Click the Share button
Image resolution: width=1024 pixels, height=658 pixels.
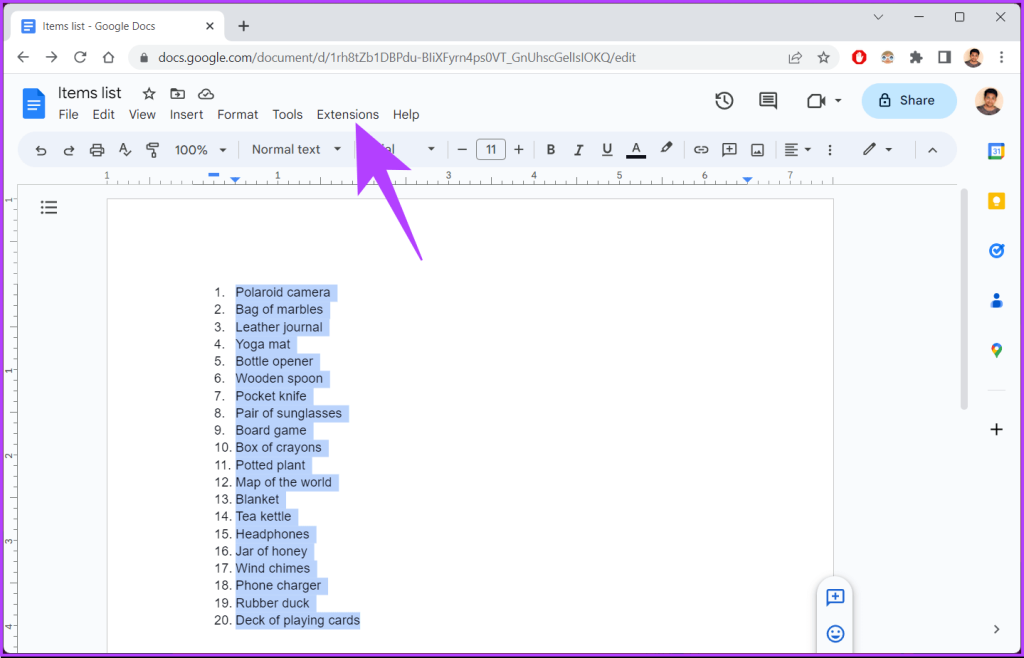(908, 100)
